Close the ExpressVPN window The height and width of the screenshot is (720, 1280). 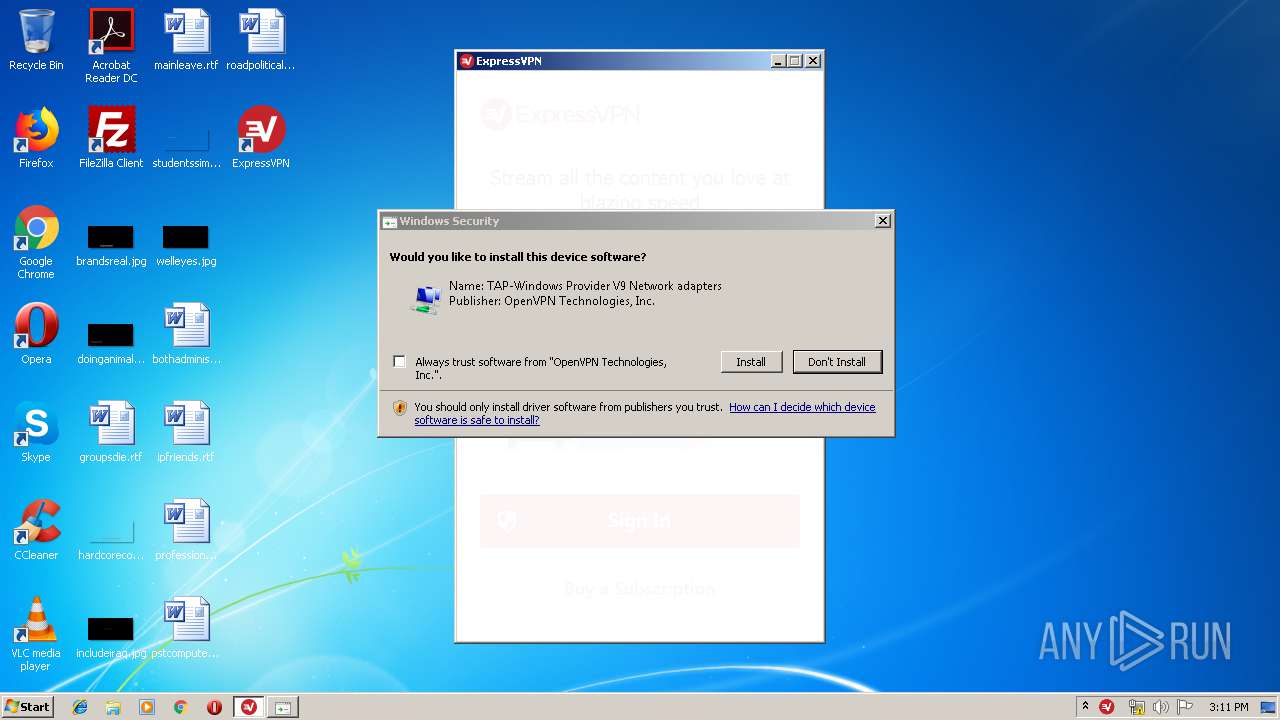tap(813, 61)
